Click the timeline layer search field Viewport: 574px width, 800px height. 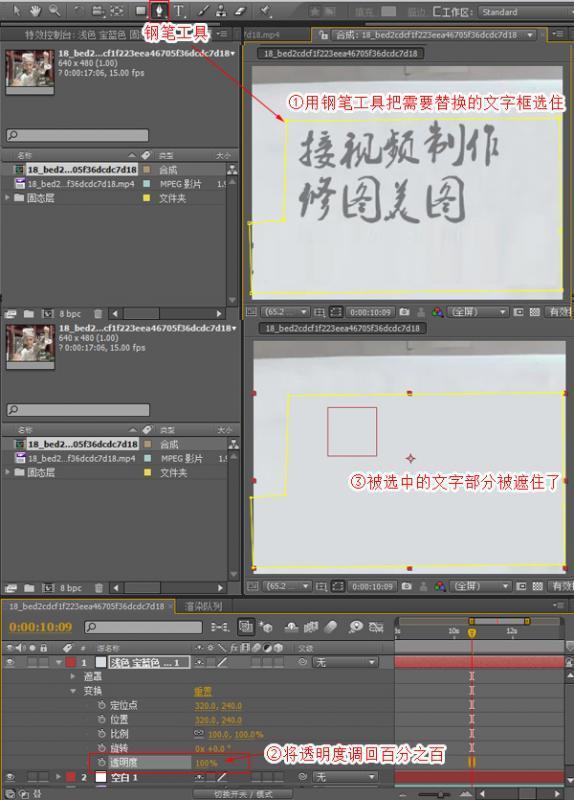tap(143, 627)
